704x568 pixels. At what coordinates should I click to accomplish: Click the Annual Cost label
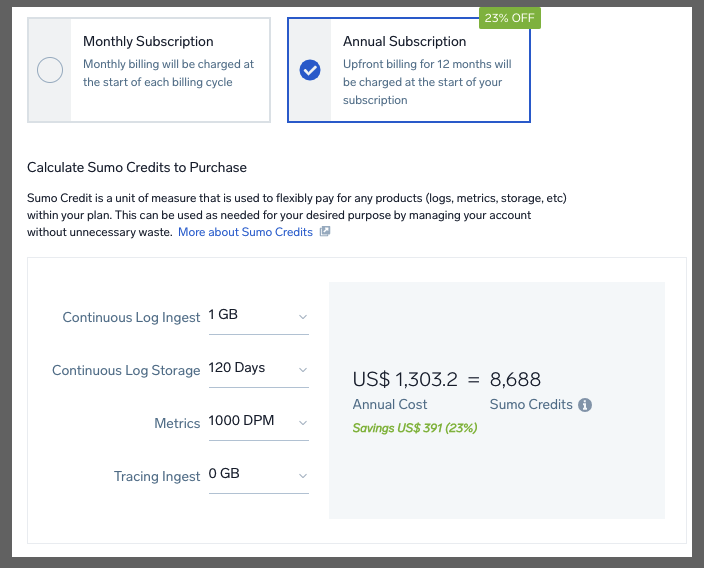click(x=390, y=405)
